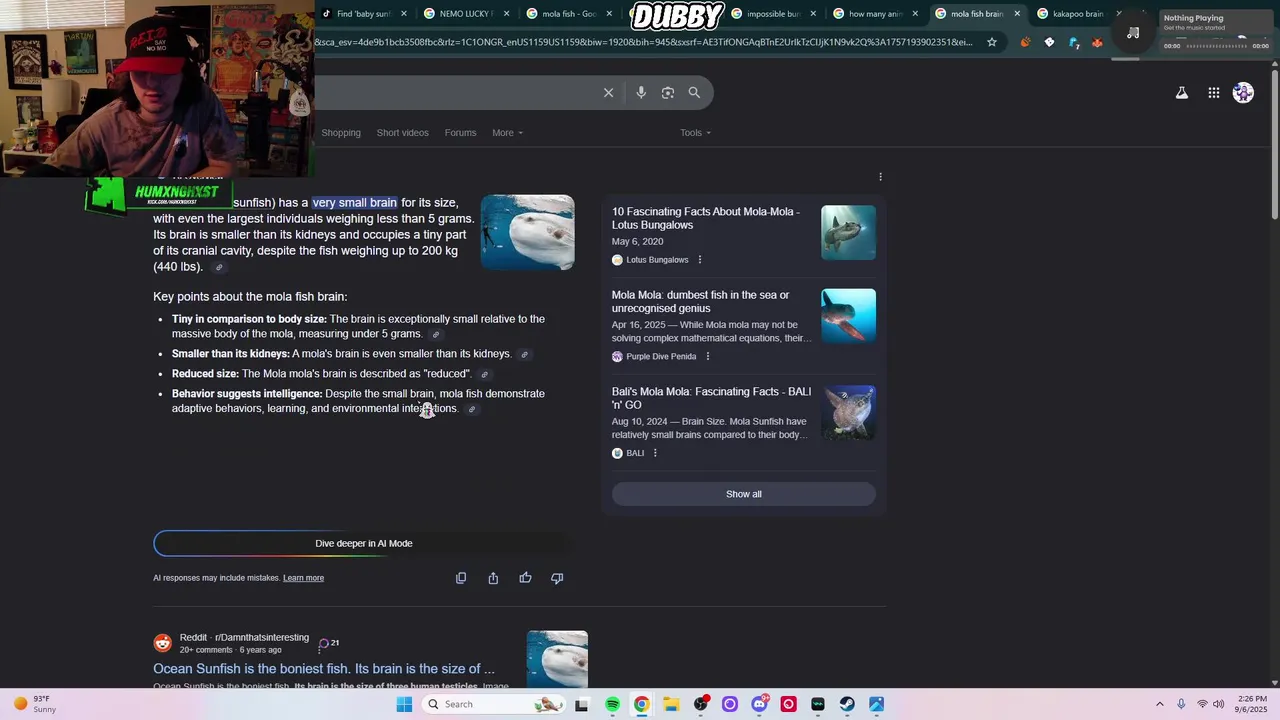Click Show all sources button
The height and width of the screenshot is (720, 1280).
coord(743,494)
